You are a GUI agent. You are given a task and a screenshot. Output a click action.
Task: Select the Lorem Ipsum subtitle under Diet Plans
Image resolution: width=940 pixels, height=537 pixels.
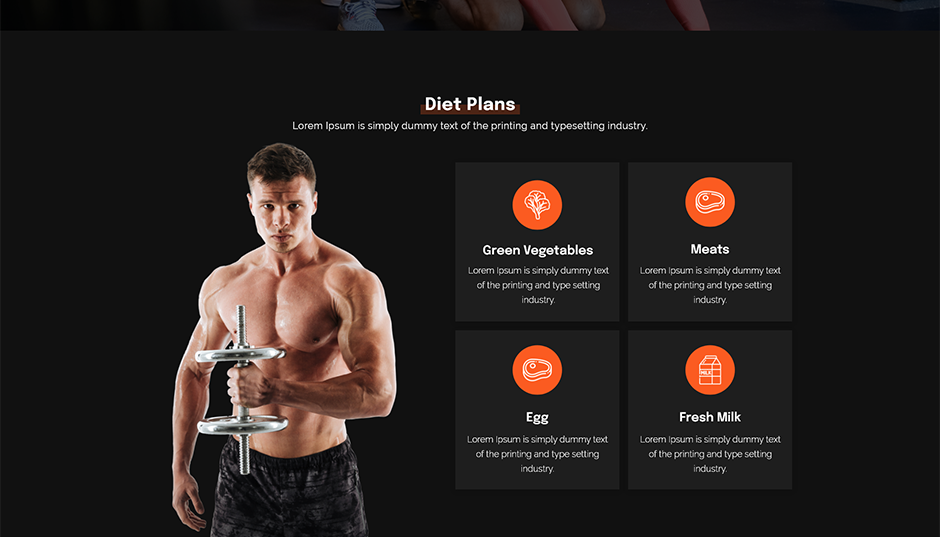[470, 126]
